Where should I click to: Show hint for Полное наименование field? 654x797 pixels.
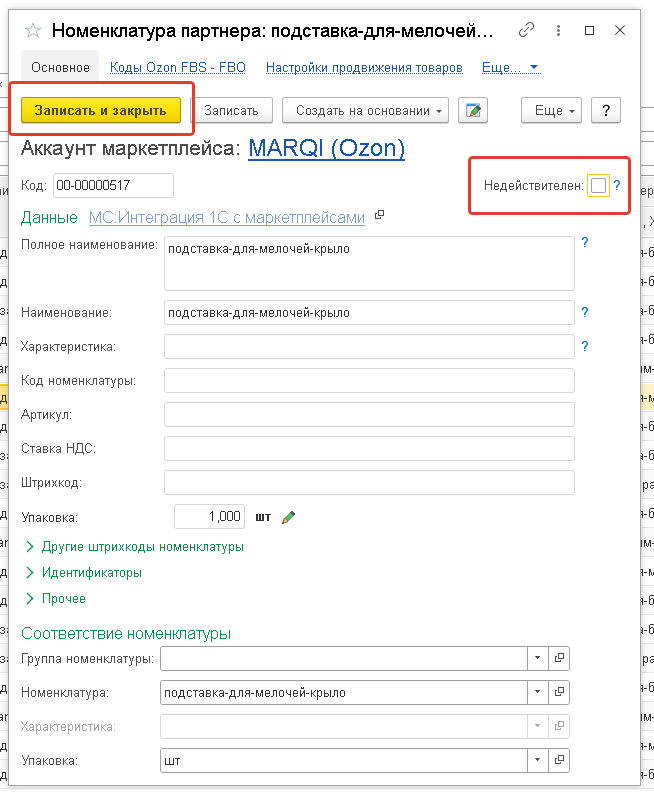pos(585,242)
